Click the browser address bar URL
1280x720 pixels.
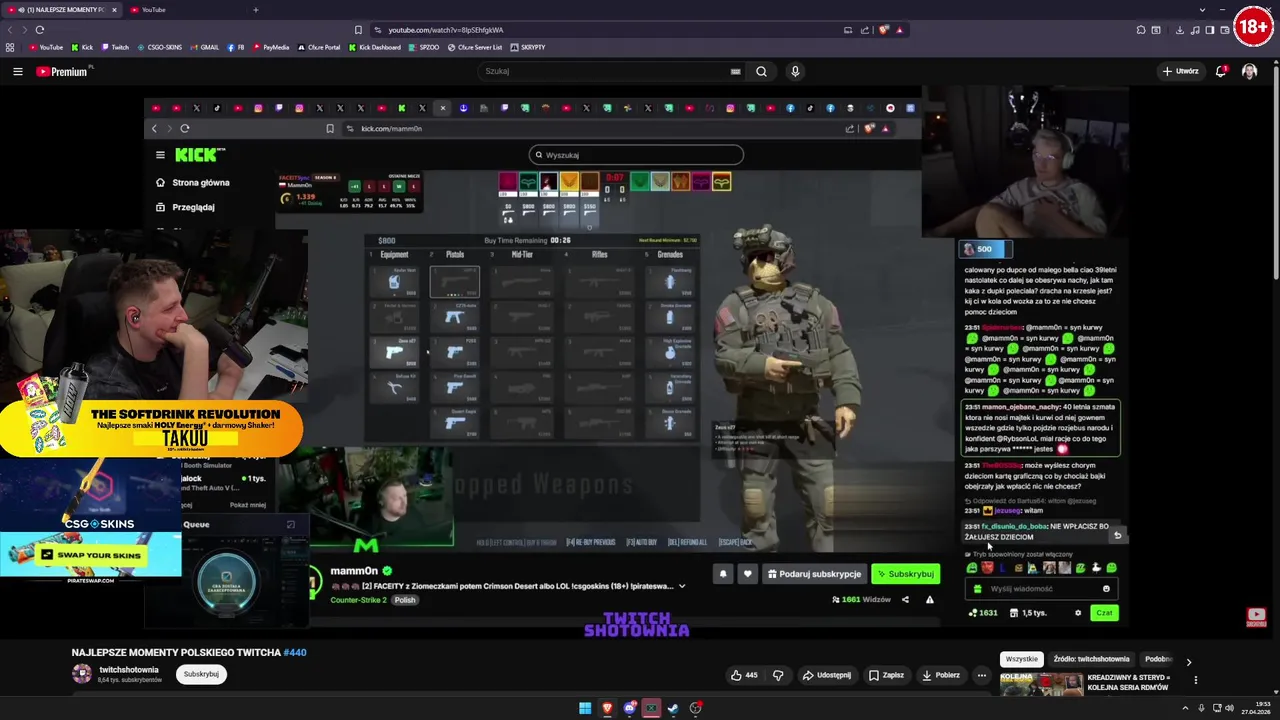pos(446,30)
